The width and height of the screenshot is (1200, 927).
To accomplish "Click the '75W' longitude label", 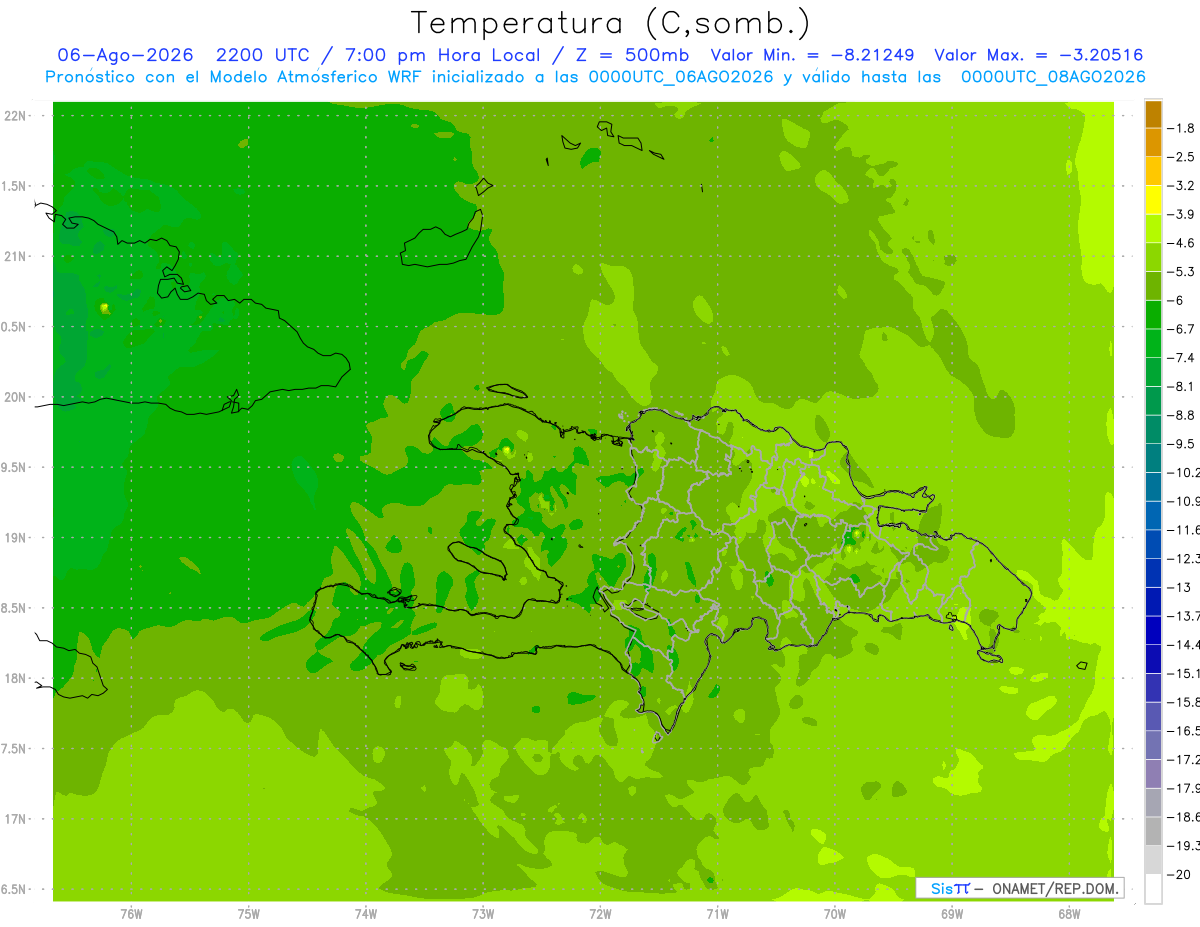I will coord(248,913).
